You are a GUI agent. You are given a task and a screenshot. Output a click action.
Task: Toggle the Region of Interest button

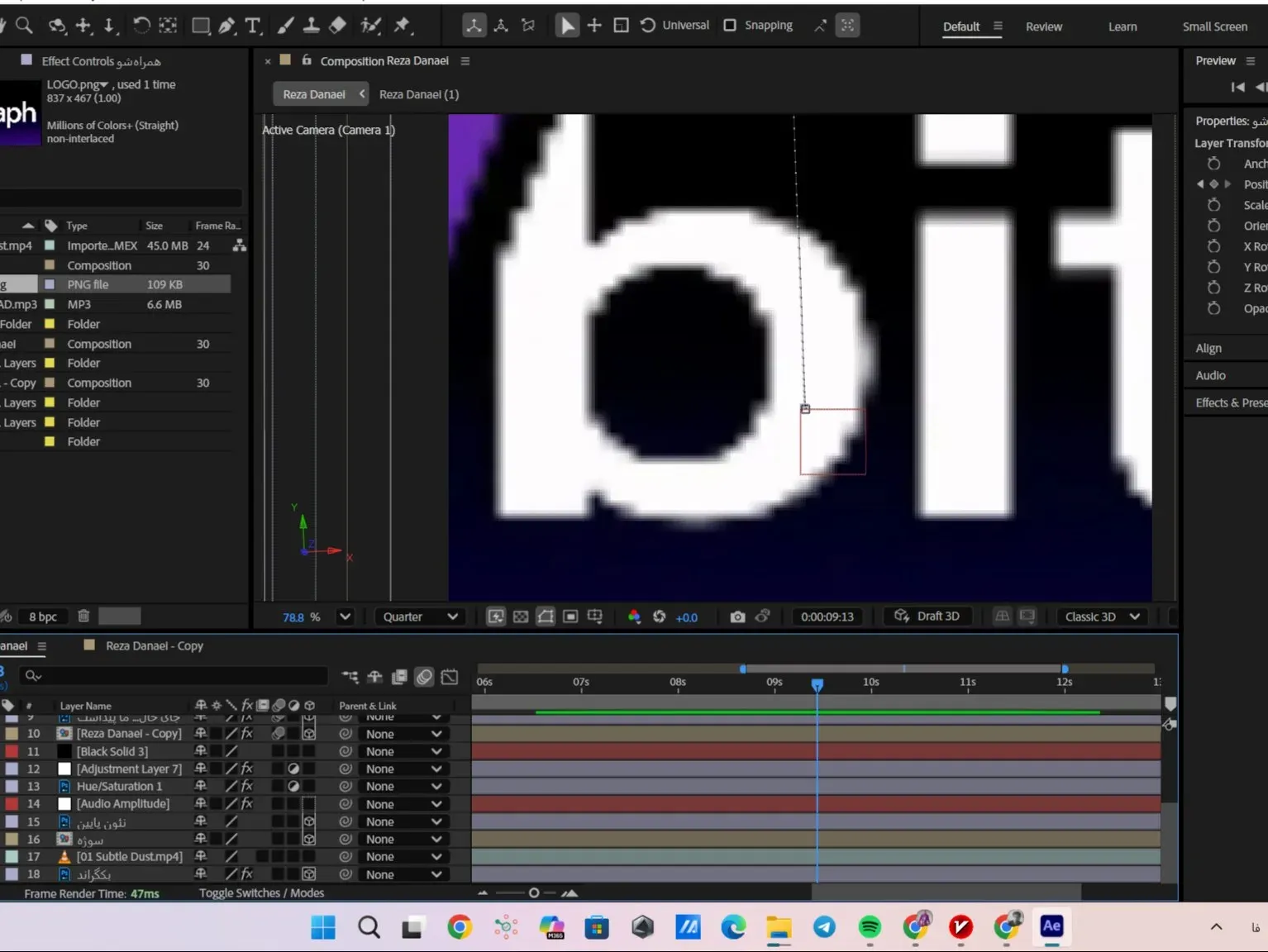point(570,616)
